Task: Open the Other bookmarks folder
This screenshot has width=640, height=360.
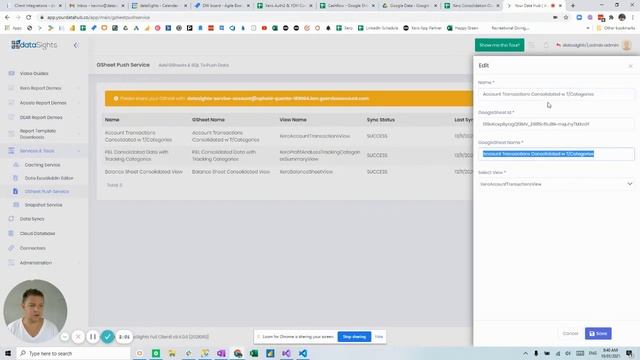Action: tap(616, 28)
